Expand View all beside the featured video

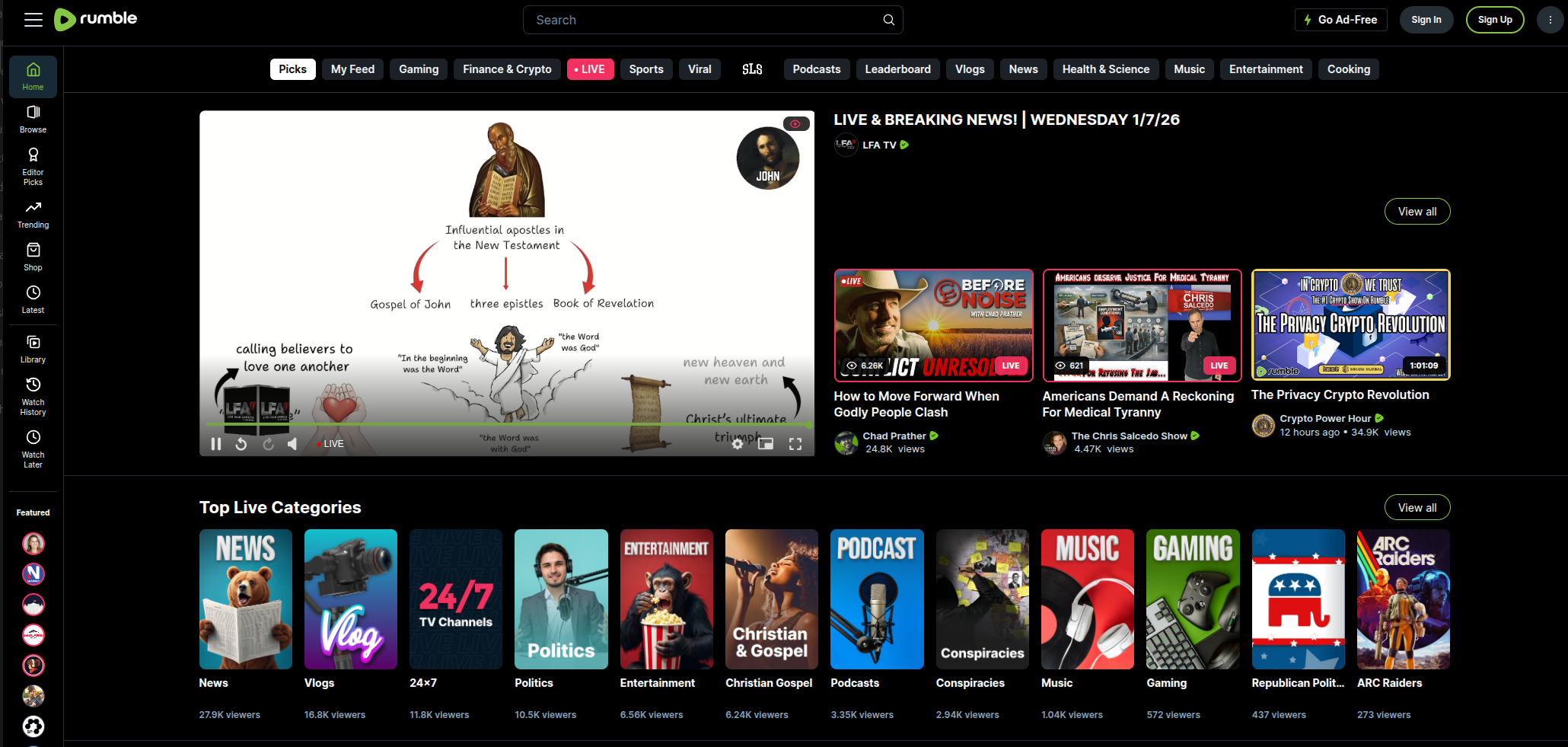coord(1417,212)
